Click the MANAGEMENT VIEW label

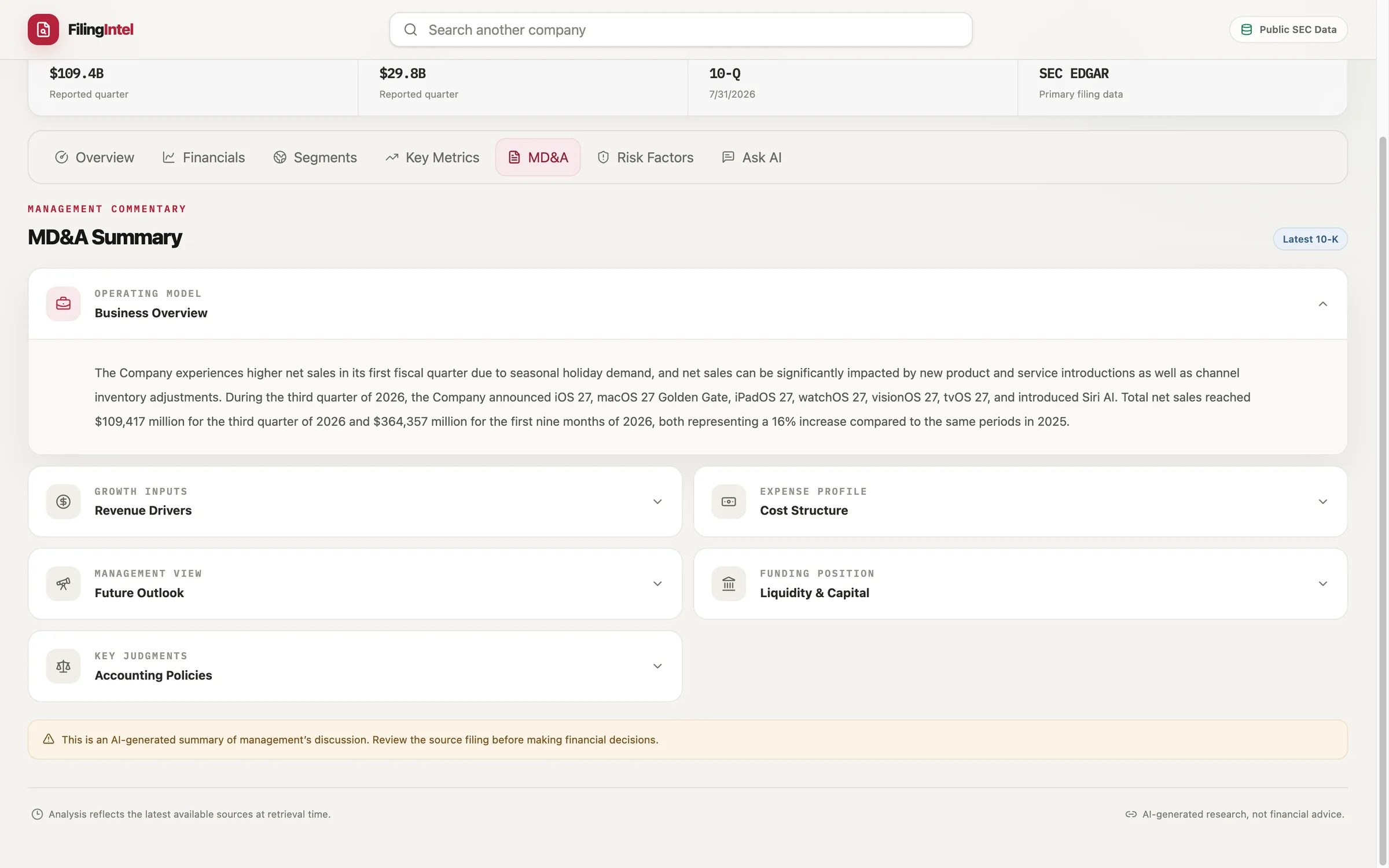(148, 573)
